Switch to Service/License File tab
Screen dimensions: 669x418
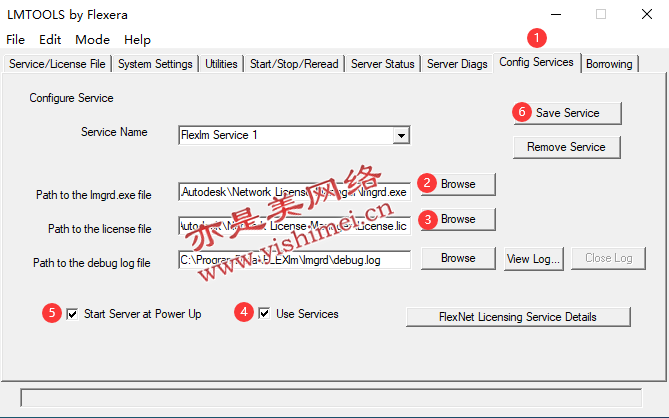click(x=57, y=64)
